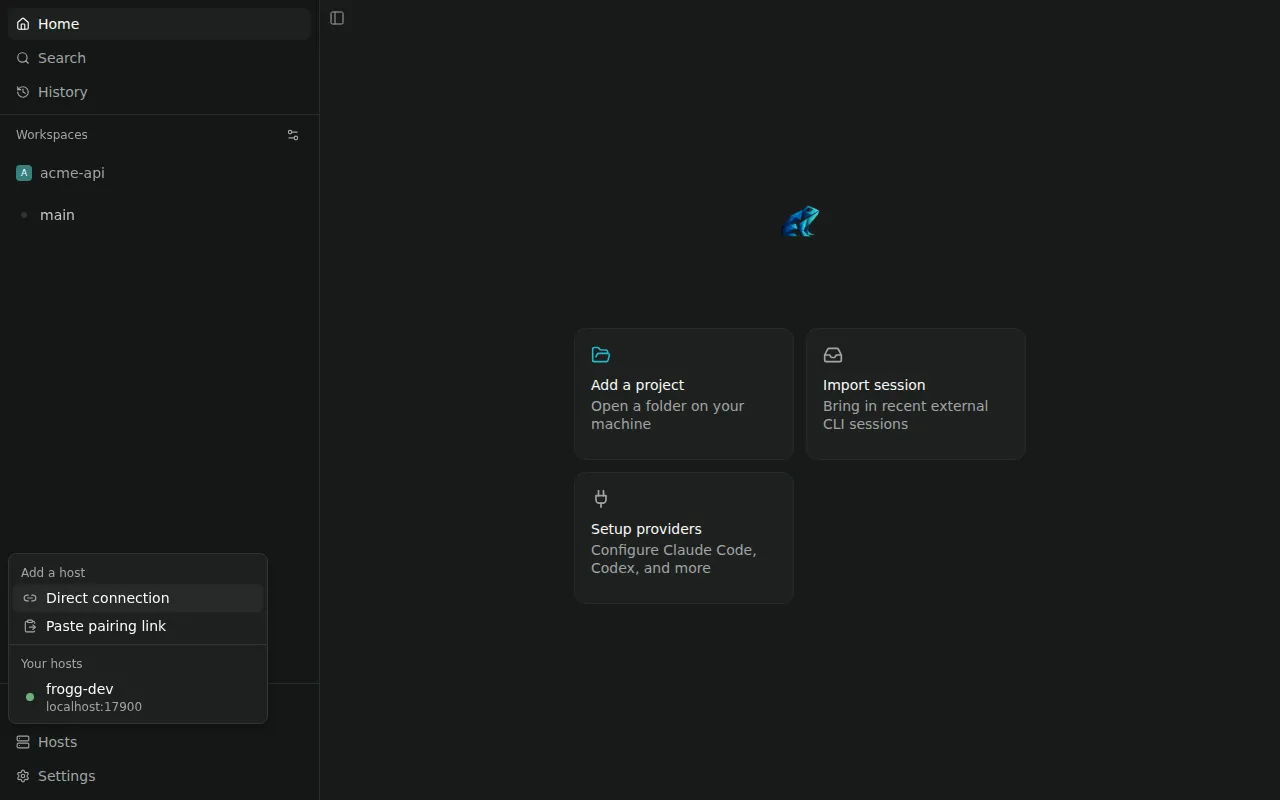This screenshot has width=1280, height=800.
Task: Open the Add a project card
Action: (684, 394)
